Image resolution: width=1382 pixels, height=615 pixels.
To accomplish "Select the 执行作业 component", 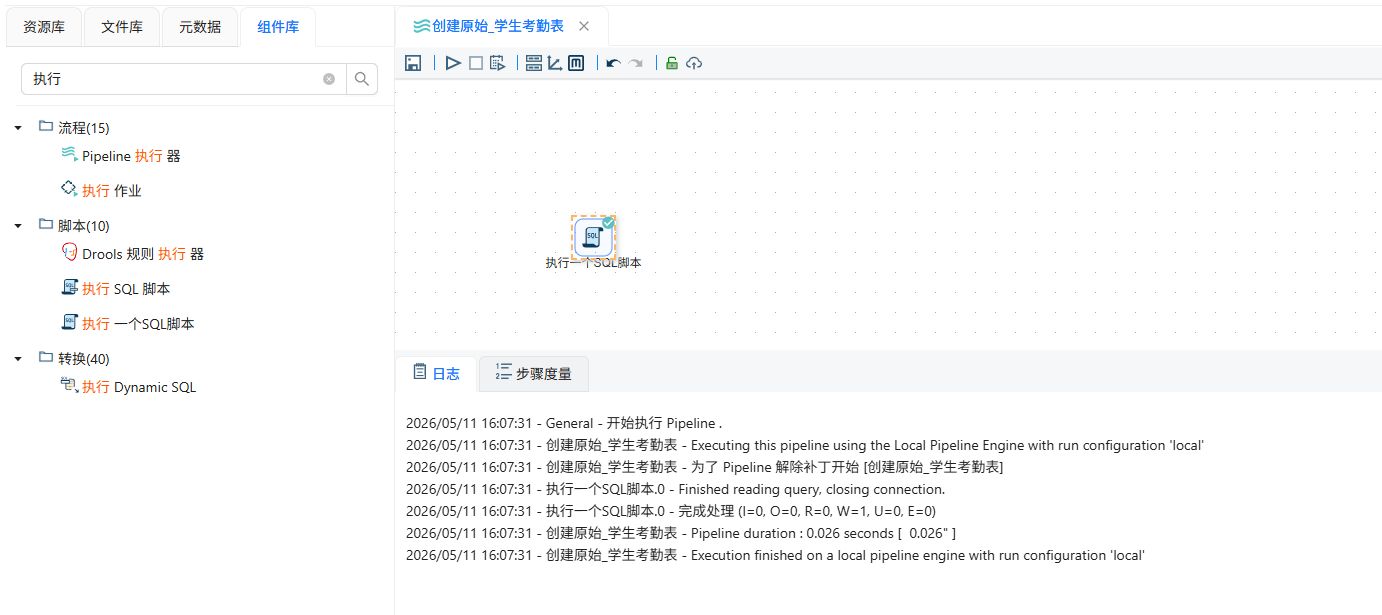I will click(x=101, y=190).
